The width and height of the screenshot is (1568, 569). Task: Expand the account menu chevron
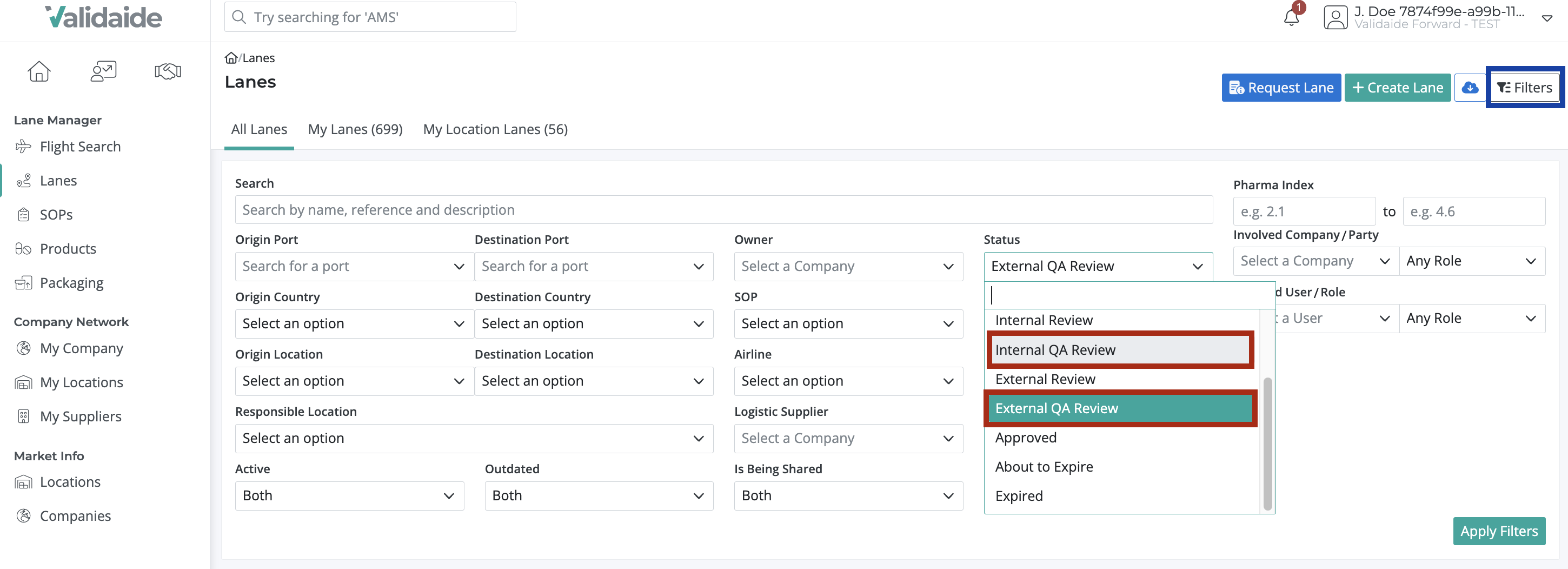click(1547, 18)
